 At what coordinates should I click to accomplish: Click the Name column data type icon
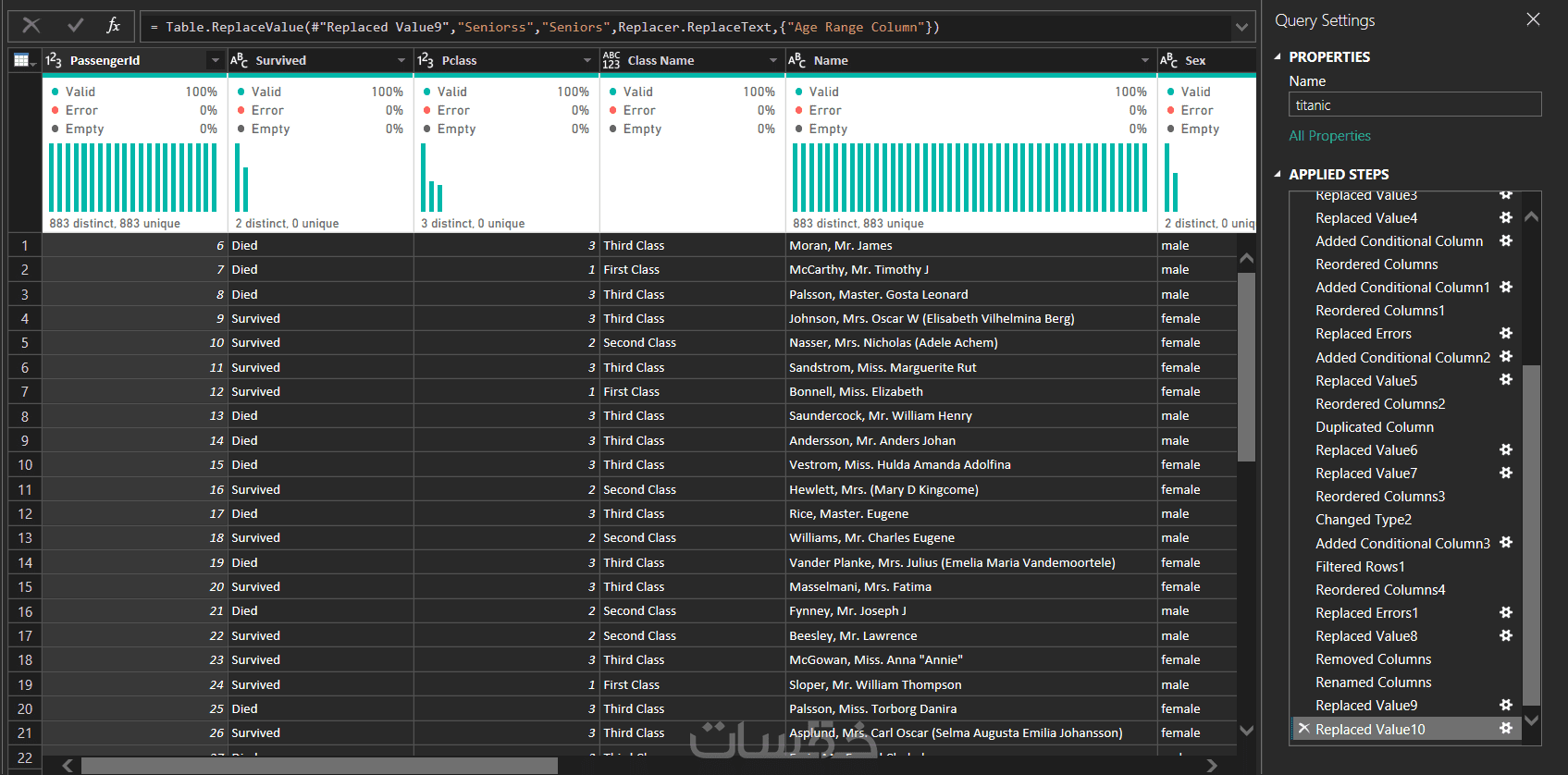point(797,60)
